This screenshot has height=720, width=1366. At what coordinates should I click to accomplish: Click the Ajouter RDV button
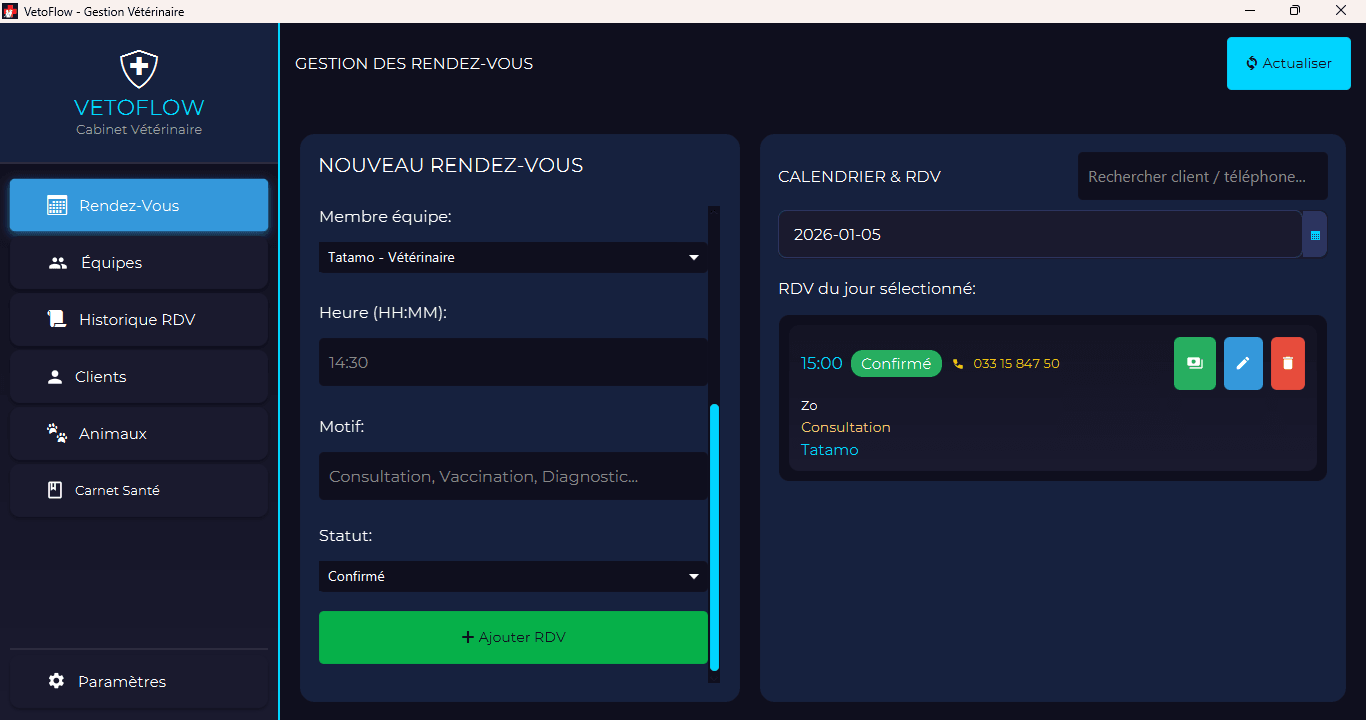(512, 637)
